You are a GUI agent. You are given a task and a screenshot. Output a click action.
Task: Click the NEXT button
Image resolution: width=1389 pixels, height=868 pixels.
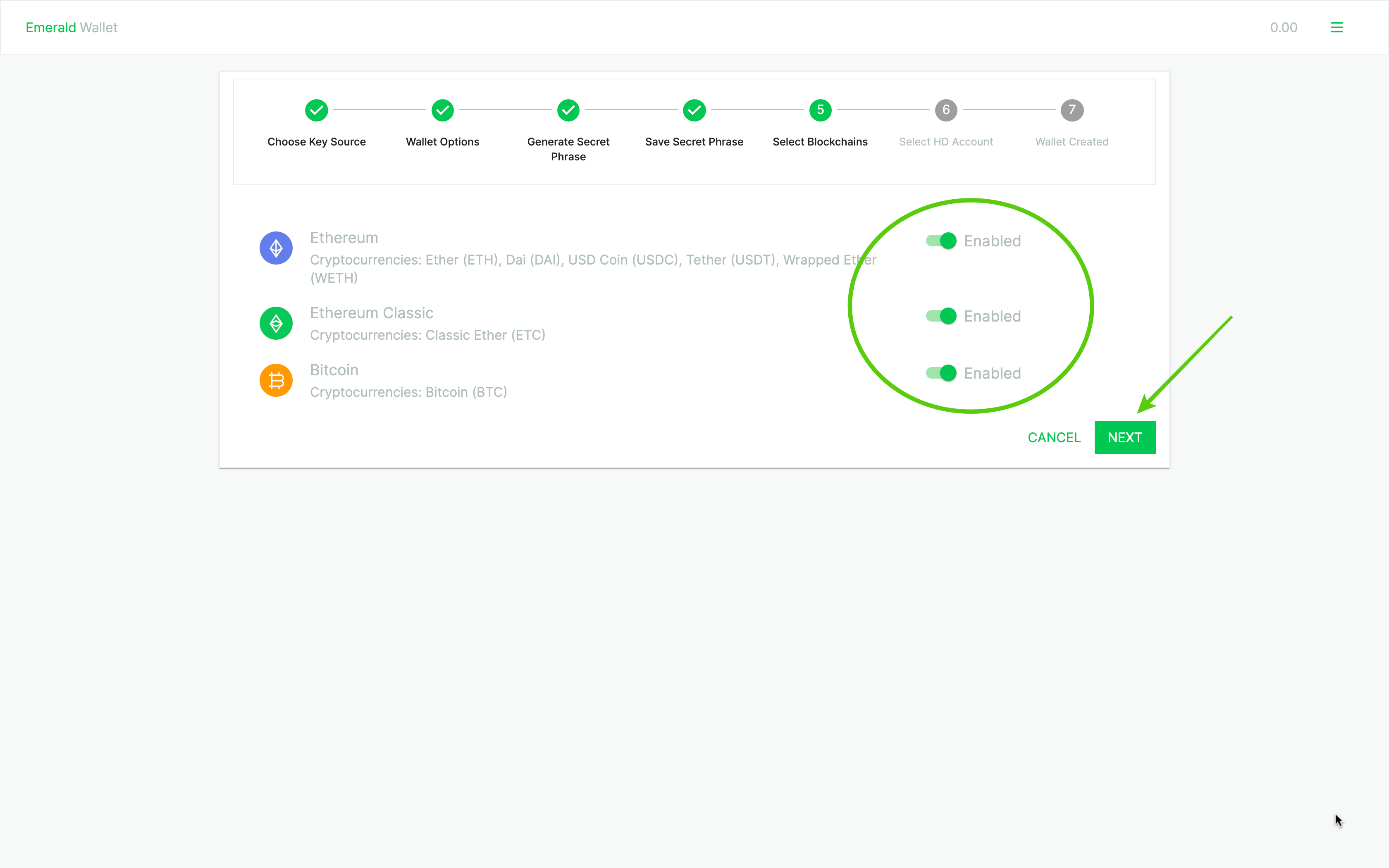(1125, 437)
